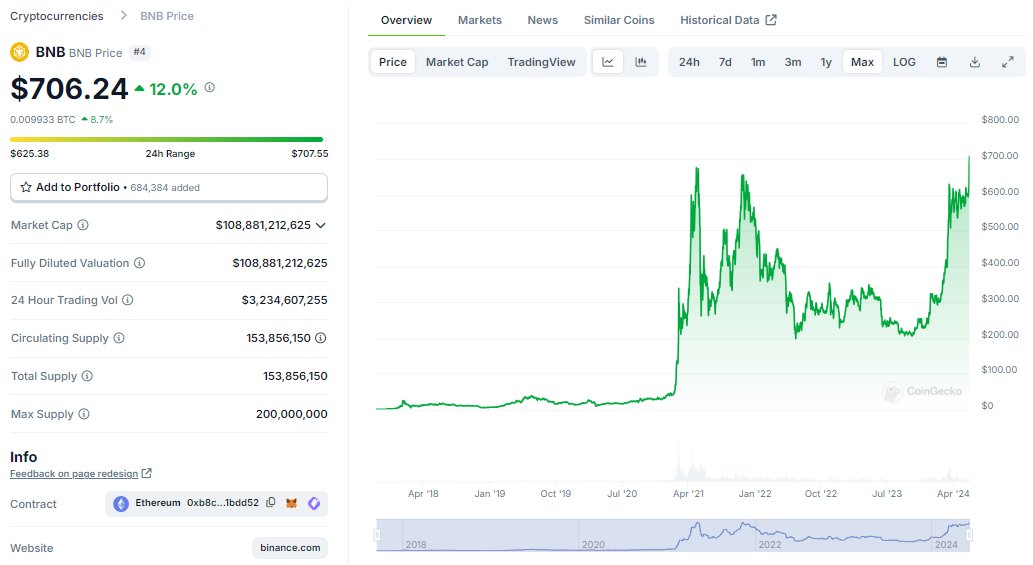Set chart range to 3m
Screen dimensions: 1033x565
[793, 62]
